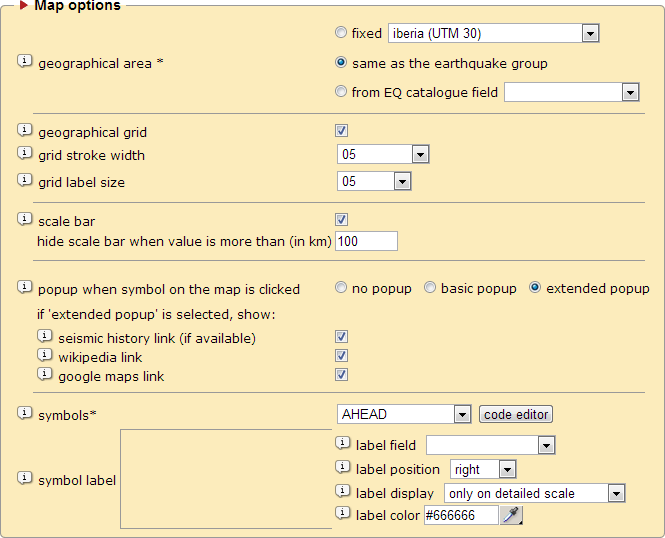665x538 pixels.
Task: Click info icon next to label display
Action: point(343,492)
